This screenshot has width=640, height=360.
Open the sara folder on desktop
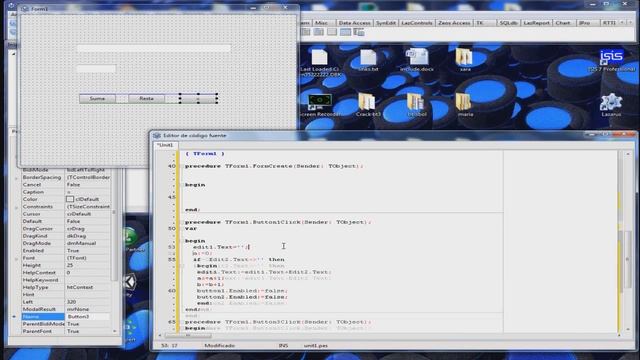(465, 60)
